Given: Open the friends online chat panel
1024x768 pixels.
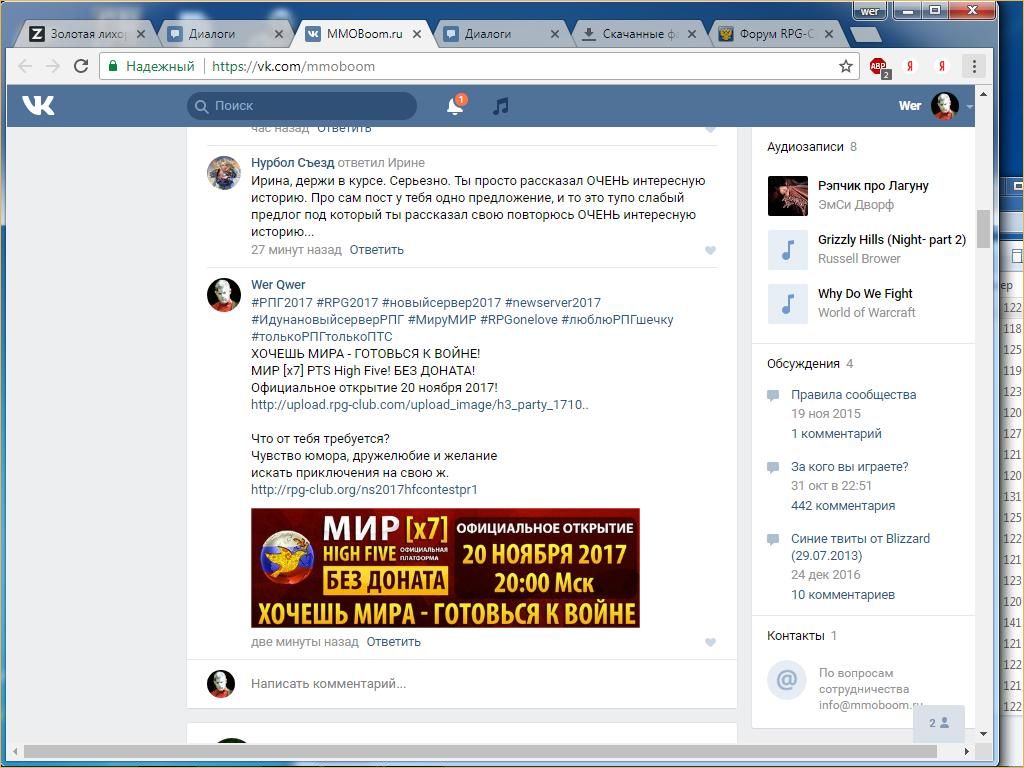Looking at the screenshot, I should [938, 723].
